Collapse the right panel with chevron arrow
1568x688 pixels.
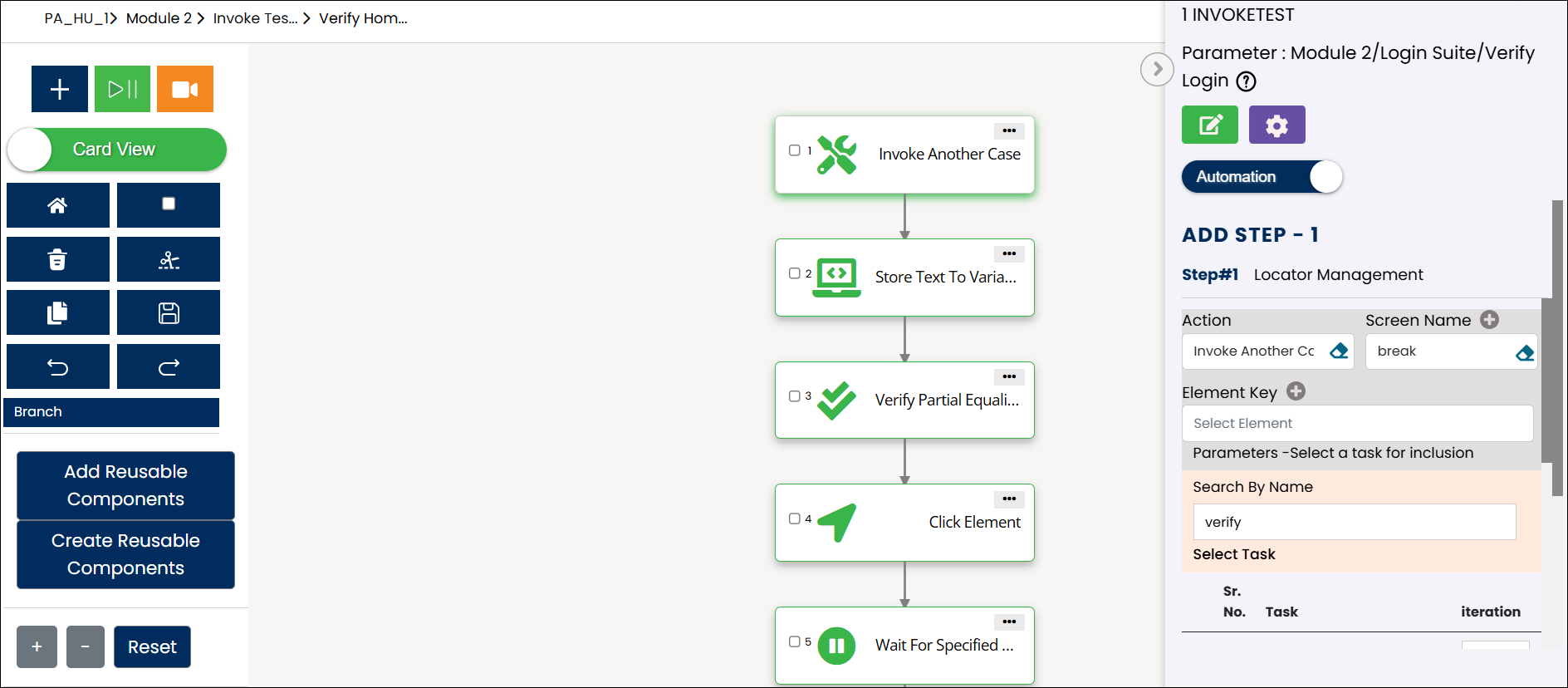pos(1157,69)
